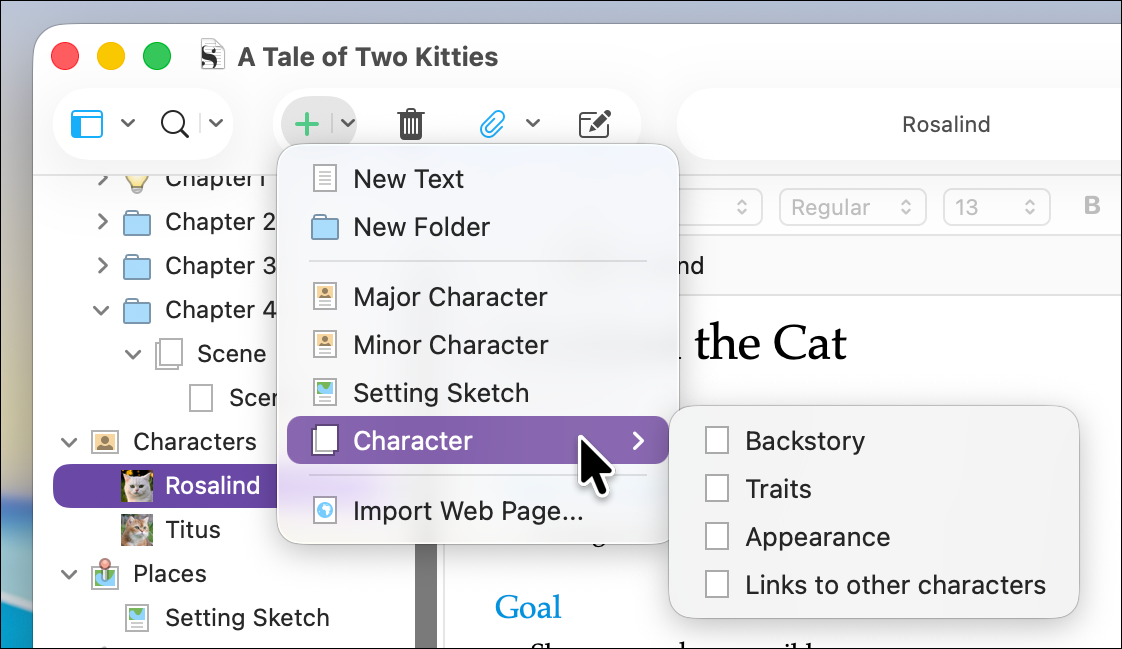The width and height of the screenshot is (1122, 649).
Task: Select New Text menu item
Action: (x=408, y=179)
